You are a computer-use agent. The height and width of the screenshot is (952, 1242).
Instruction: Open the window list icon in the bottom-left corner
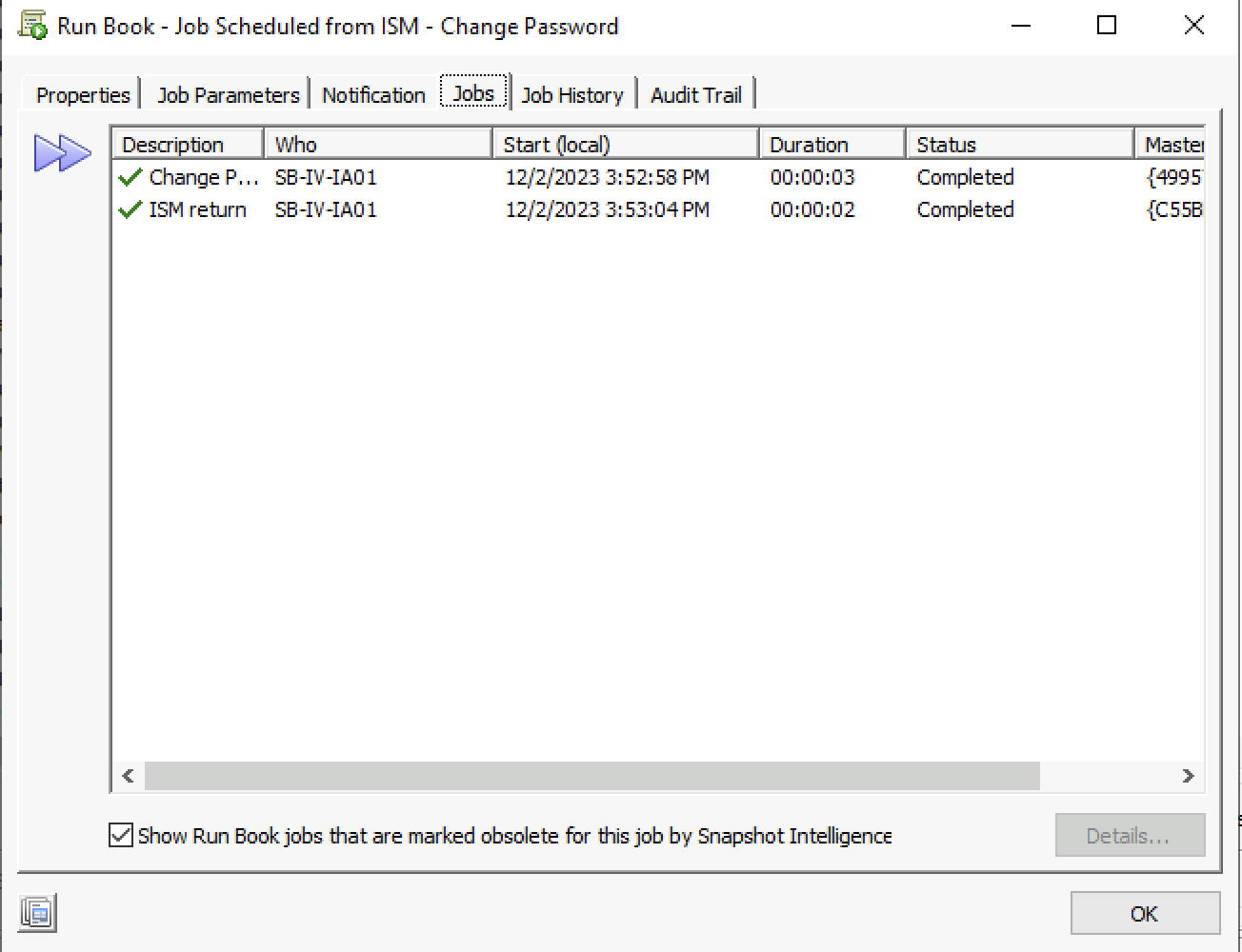click(37, 913)
